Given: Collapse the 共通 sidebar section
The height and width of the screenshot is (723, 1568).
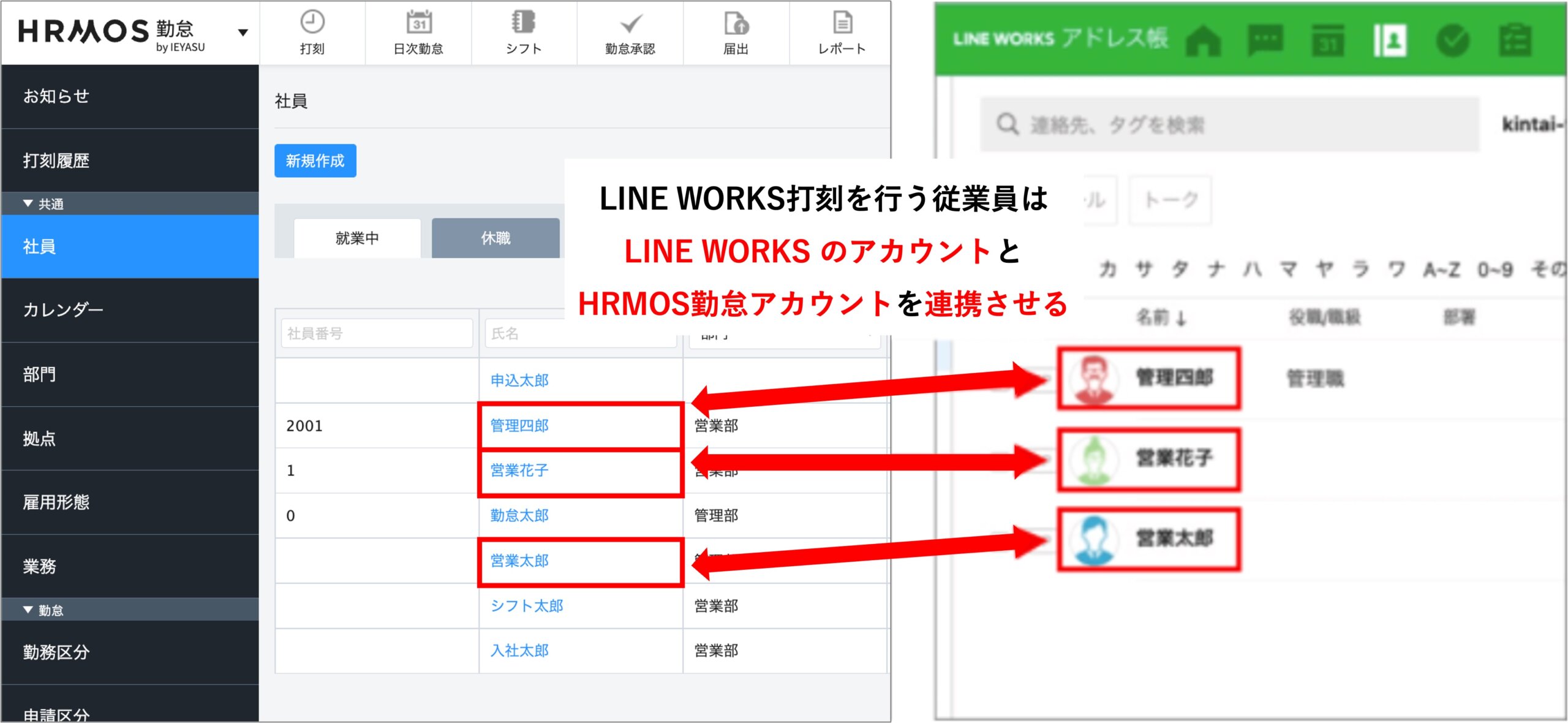Looking at the screenshot, I should [x=28, y=203].
